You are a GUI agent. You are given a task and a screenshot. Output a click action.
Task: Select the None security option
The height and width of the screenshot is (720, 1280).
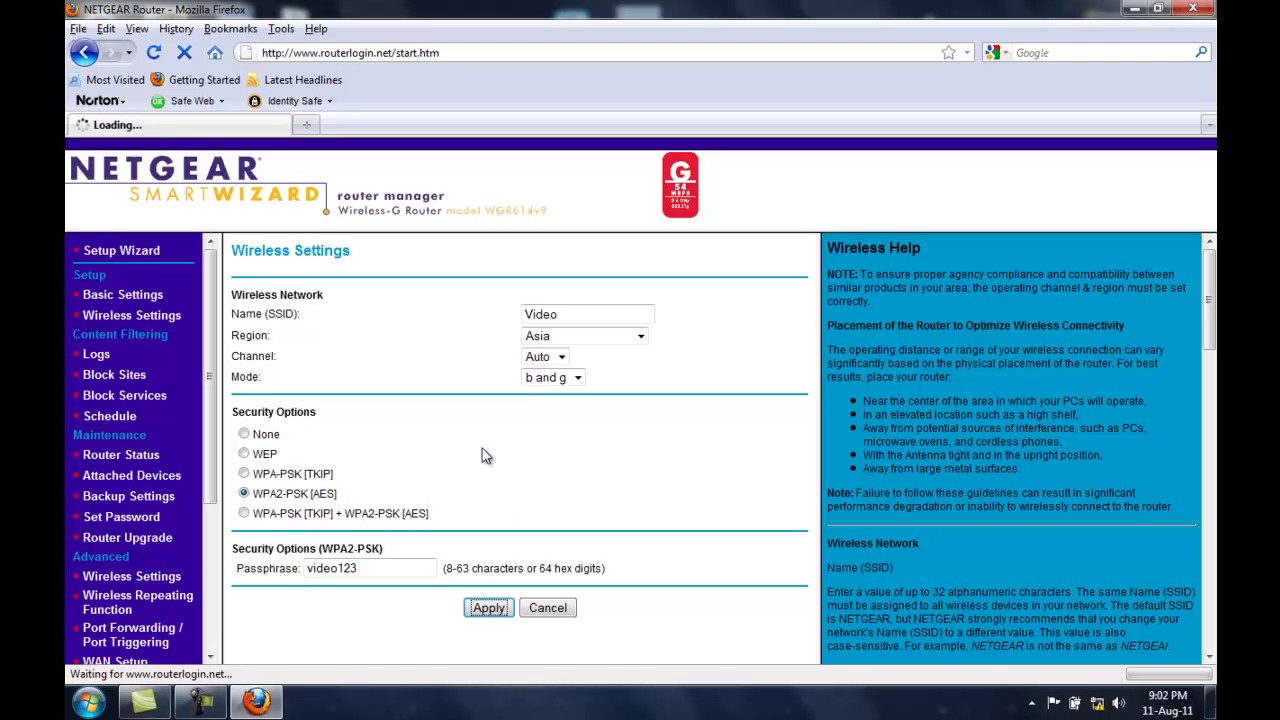244,434
